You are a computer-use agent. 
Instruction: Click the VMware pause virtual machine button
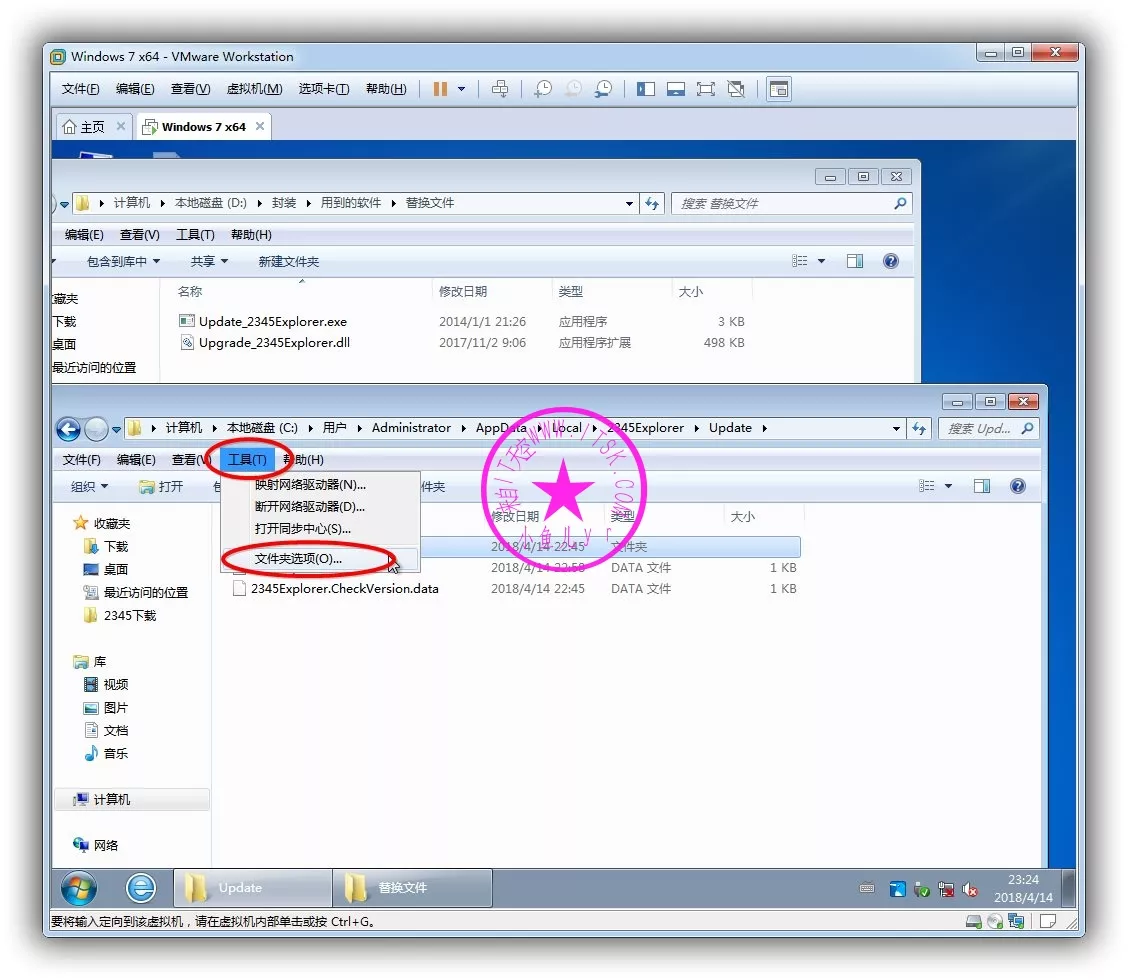tap(440, 89)
